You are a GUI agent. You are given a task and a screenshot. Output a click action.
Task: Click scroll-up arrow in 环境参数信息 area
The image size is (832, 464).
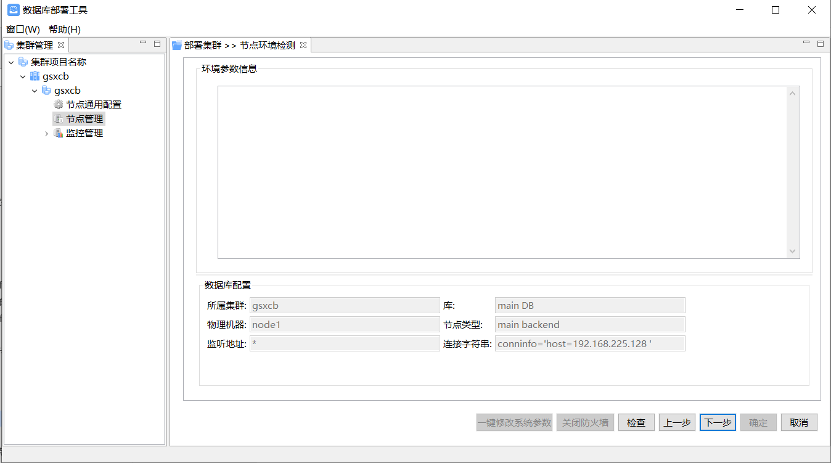click(x=792, y=93)
